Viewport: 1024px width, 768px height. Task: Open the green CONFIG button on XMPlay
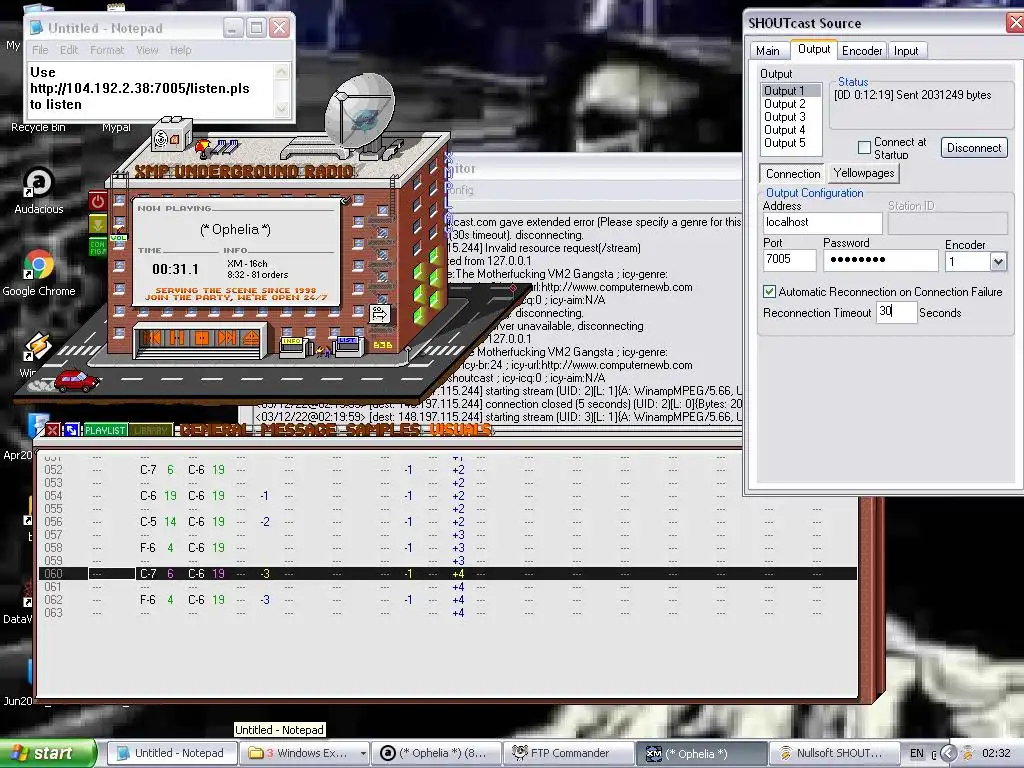point(97,247)
